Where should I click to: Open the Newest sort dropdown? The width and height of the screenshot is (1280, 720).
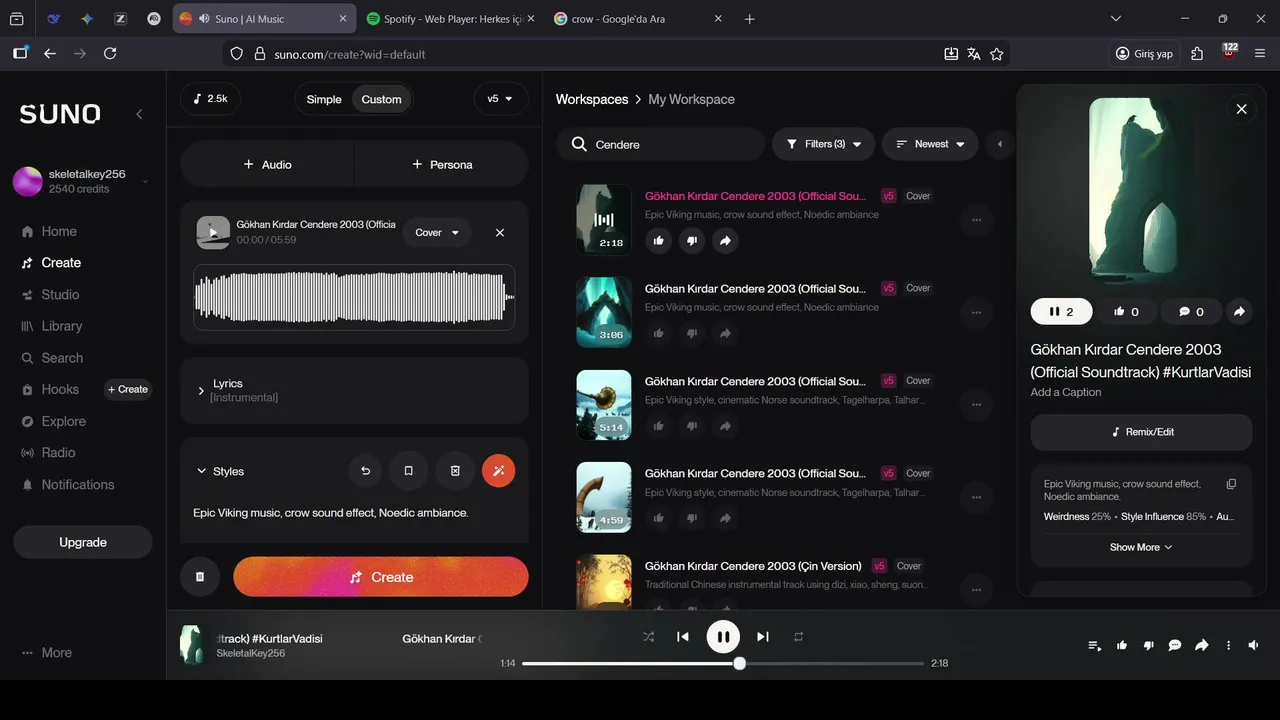coord(930,144)
